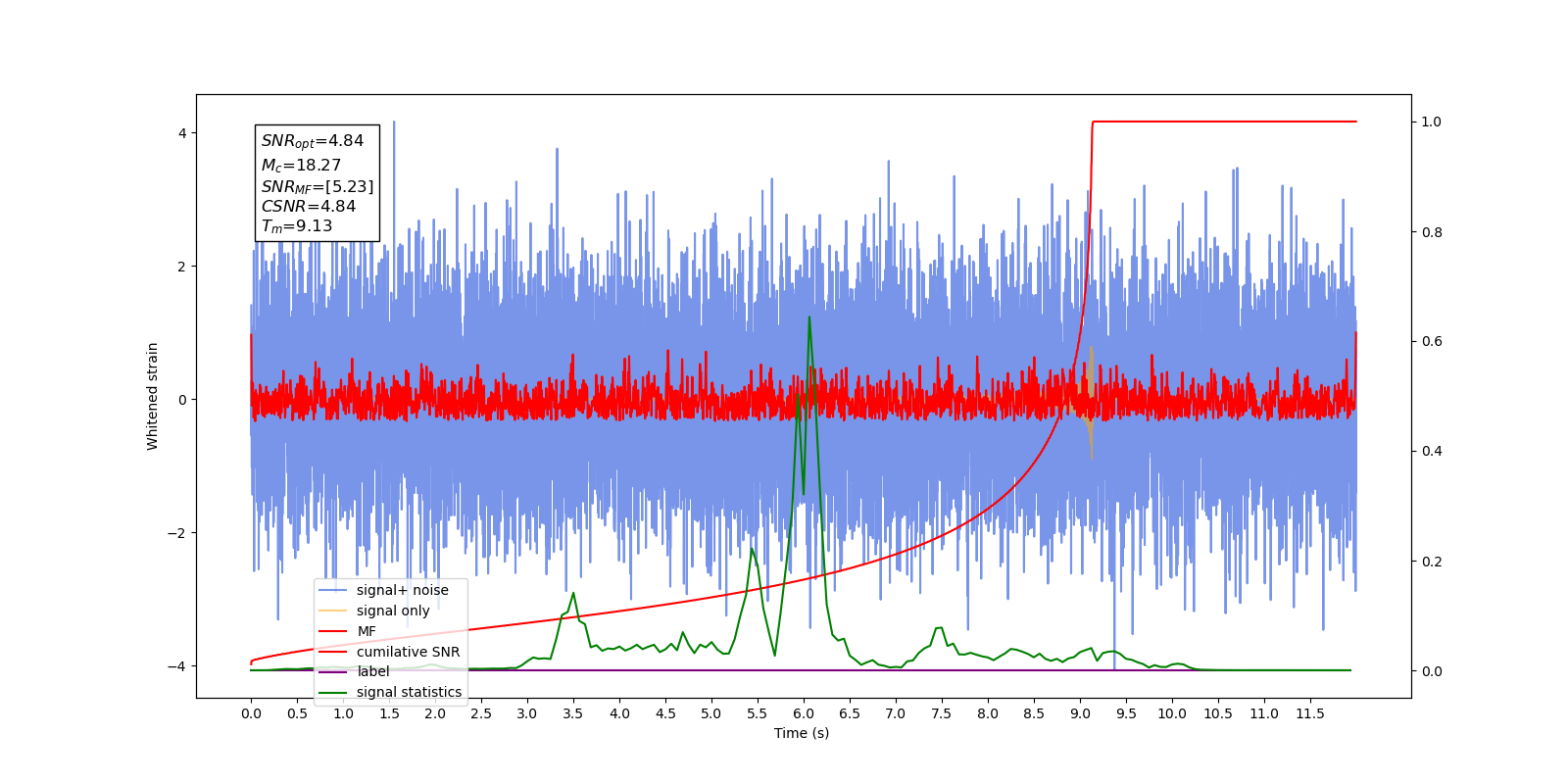This screenshot has width=1568, height=784.
Task: Click the purple label legend line sample
Action: (x=333, y=671)
